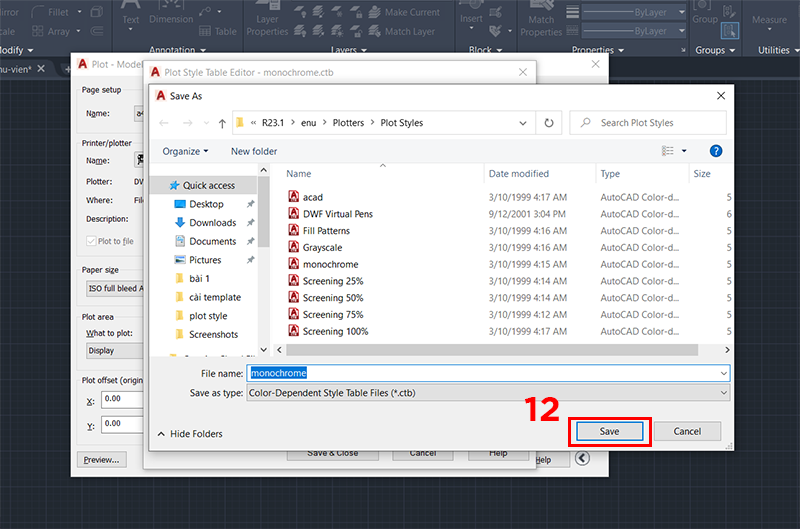The image size is (800, 529).
Task: Click the refresh button next to address bar
Action: (548, 123)
